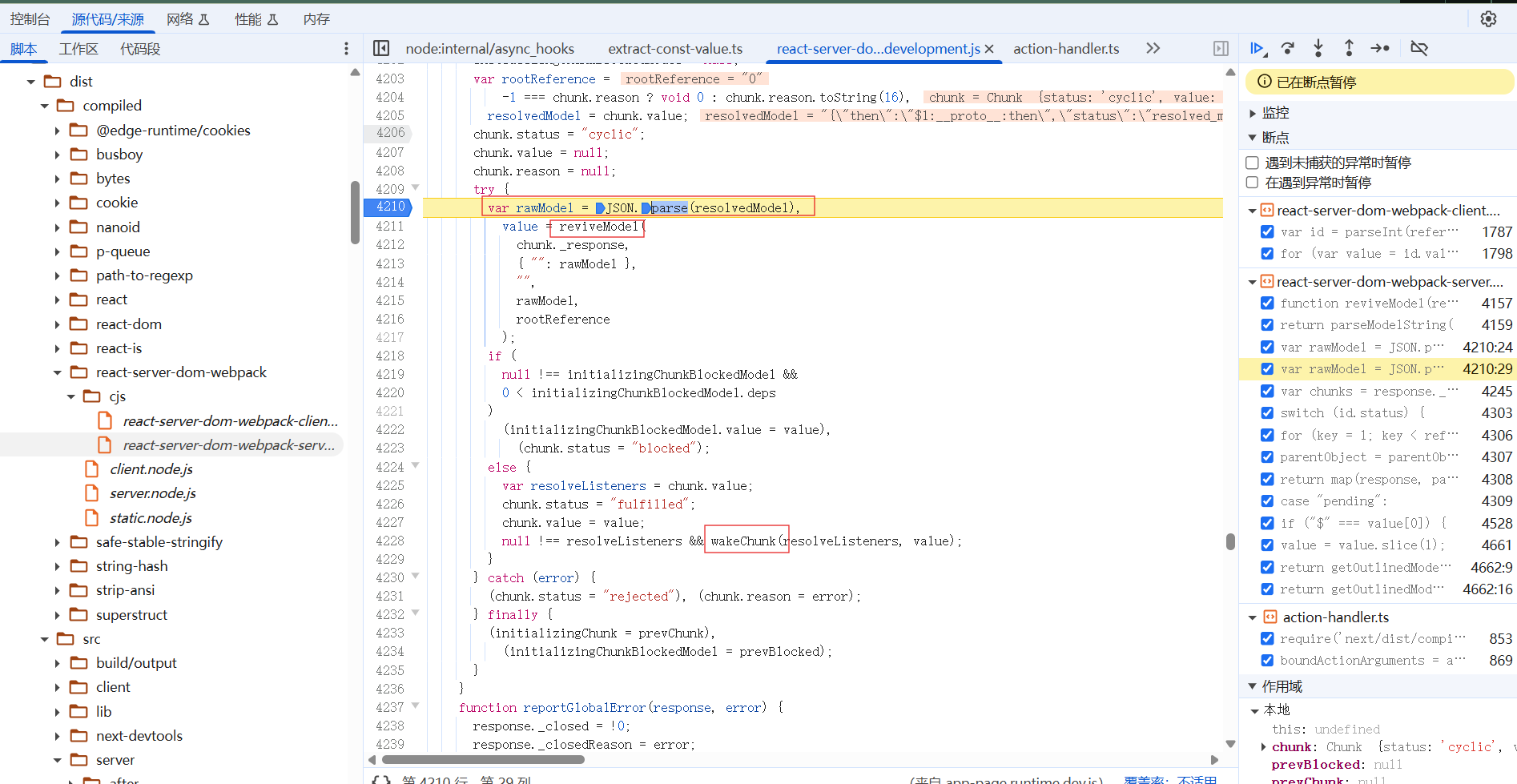The width and height of the screenshot is (1517, 784).
Task: Open DevTools settings gear
Action: (x=1488, y=19)
